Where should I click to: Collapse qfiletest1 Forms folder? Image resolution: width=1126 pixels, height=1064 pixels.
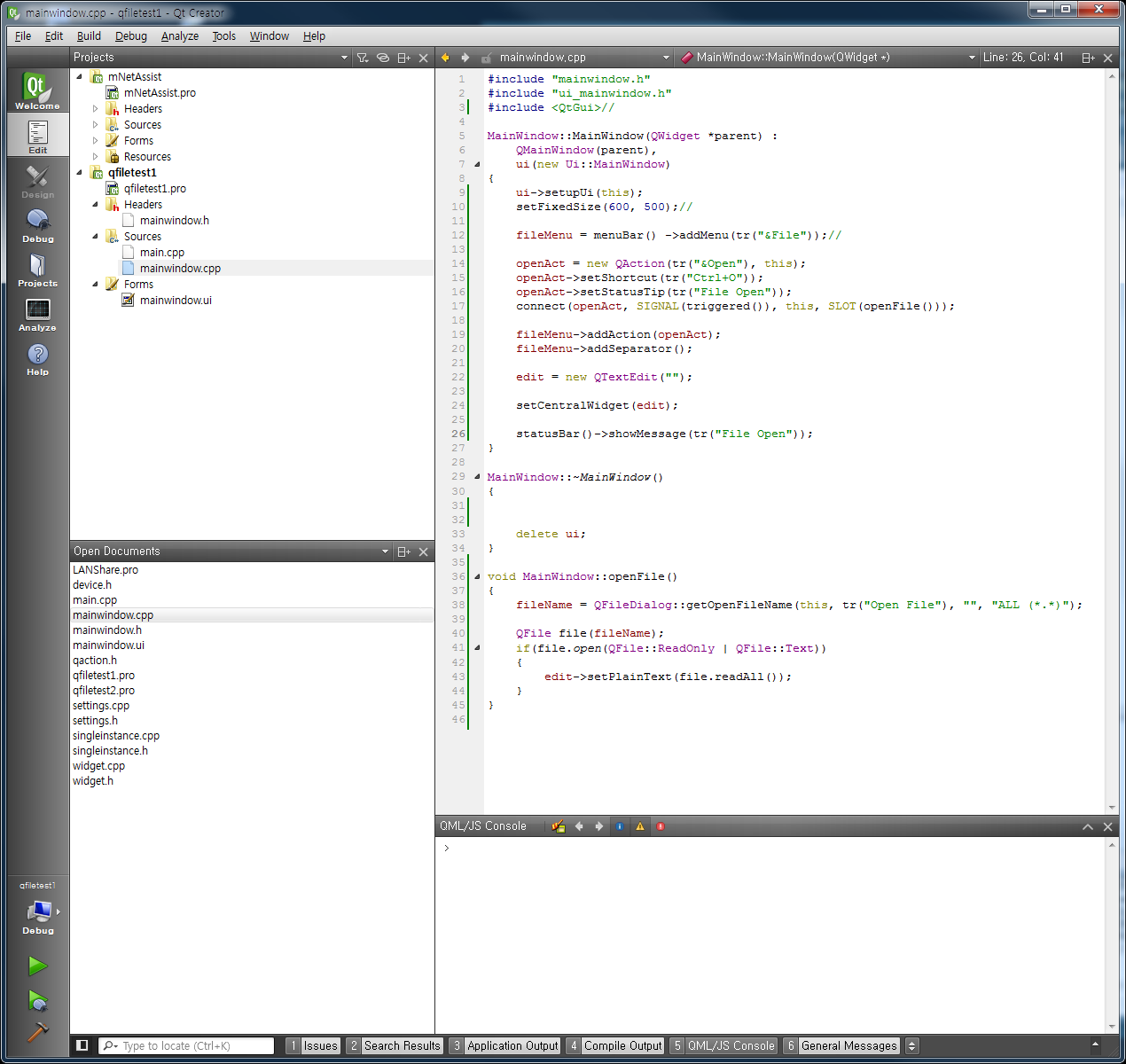coord(95,285)
